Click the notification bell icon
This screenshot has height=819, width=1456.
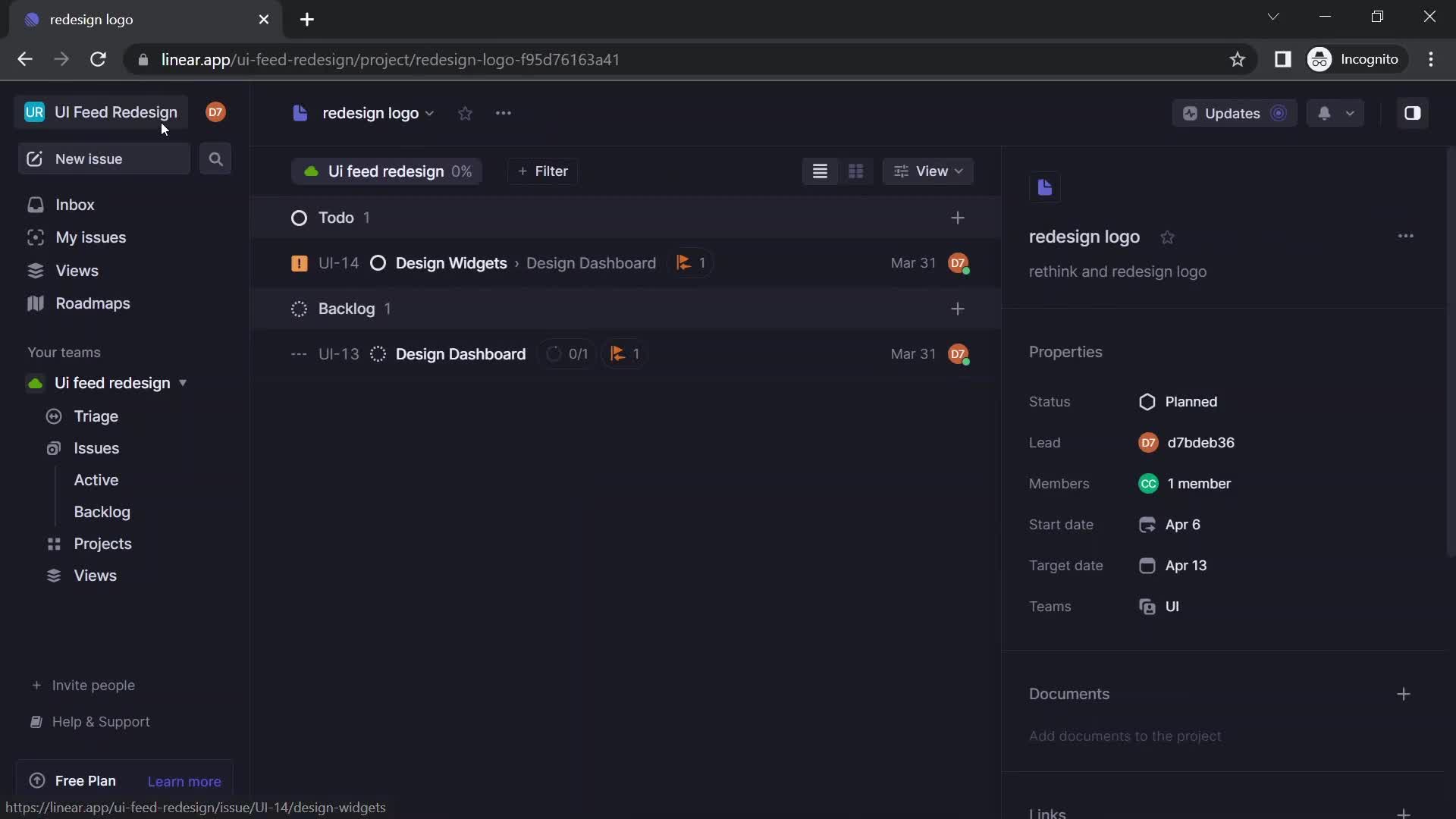point(1324,112)
